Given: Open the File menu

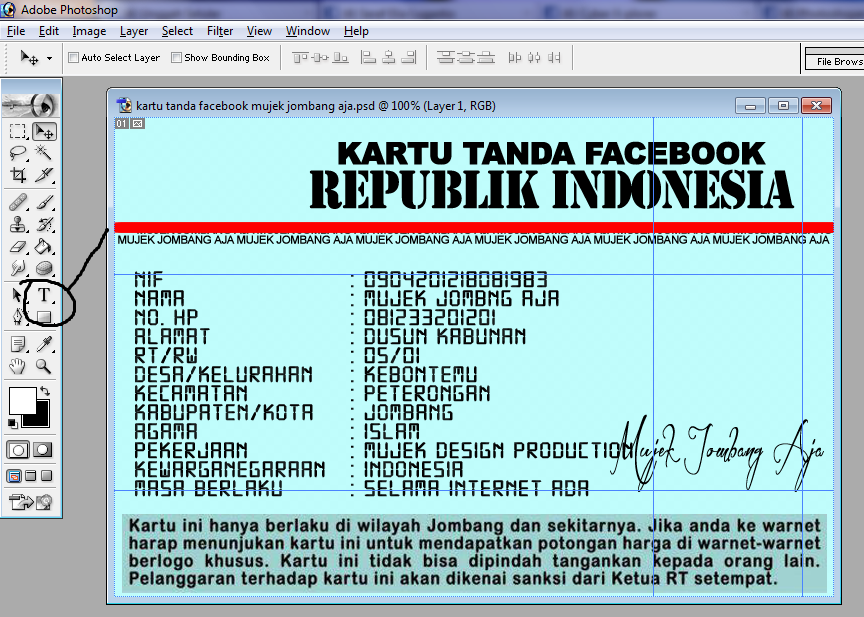Looking at the screenshot, I should click(x=16, y=31).
